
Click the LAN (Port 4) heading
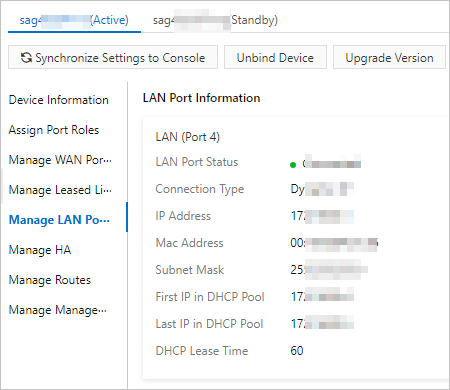[x=188, y=137]
